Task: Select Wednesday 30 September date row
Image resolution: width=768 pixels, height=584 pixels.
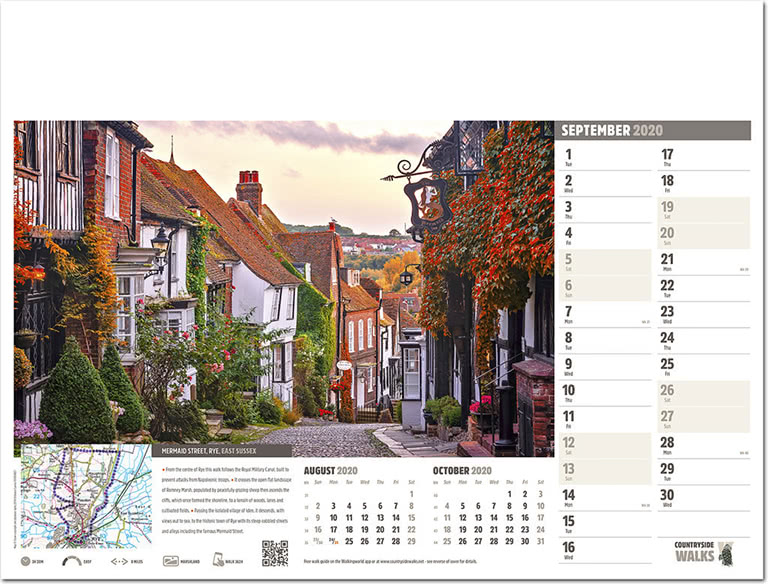Action: (x=703, y=498)
